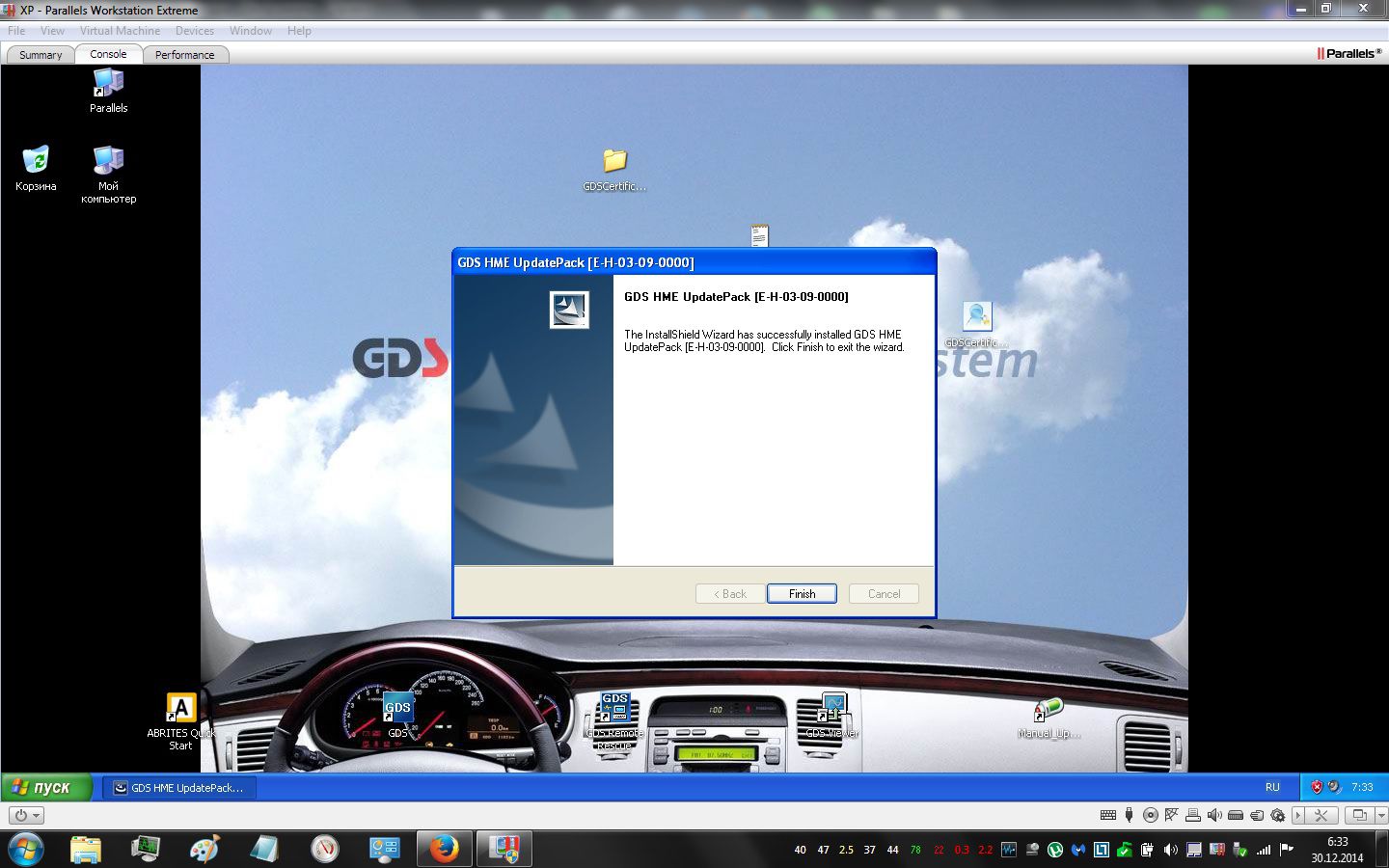This screenshot has height=868, width=1389.
Task: Select the GDS desktop shortcut
Action: click(x=397, y=715)
